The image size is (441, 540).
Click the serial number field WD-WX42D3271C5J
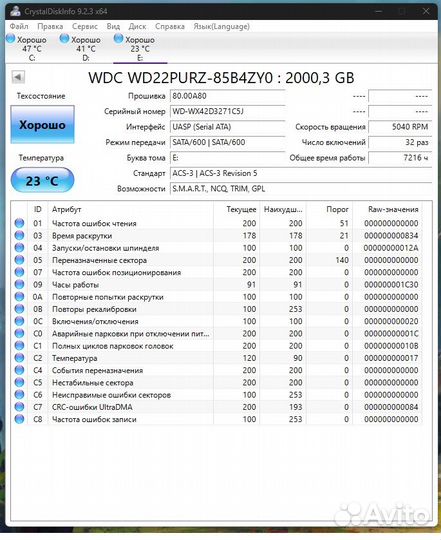point(228,112)
